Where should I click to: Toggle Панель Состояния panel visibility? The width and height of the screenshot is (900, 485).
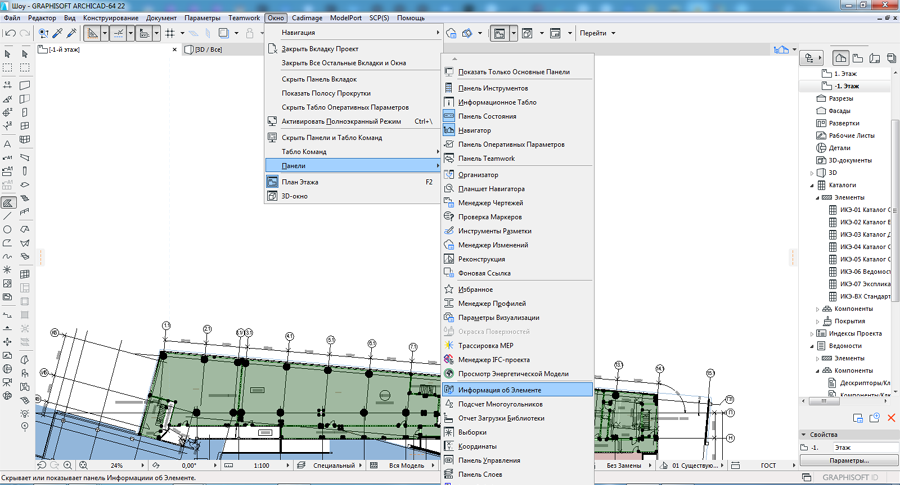[x=518, y=116]
